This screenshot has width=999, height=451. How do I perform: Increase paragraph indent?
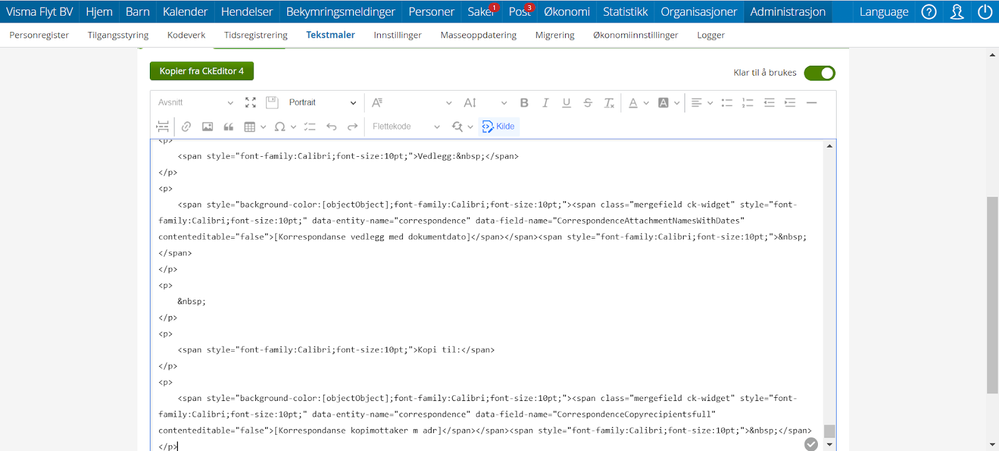point(790,103)
